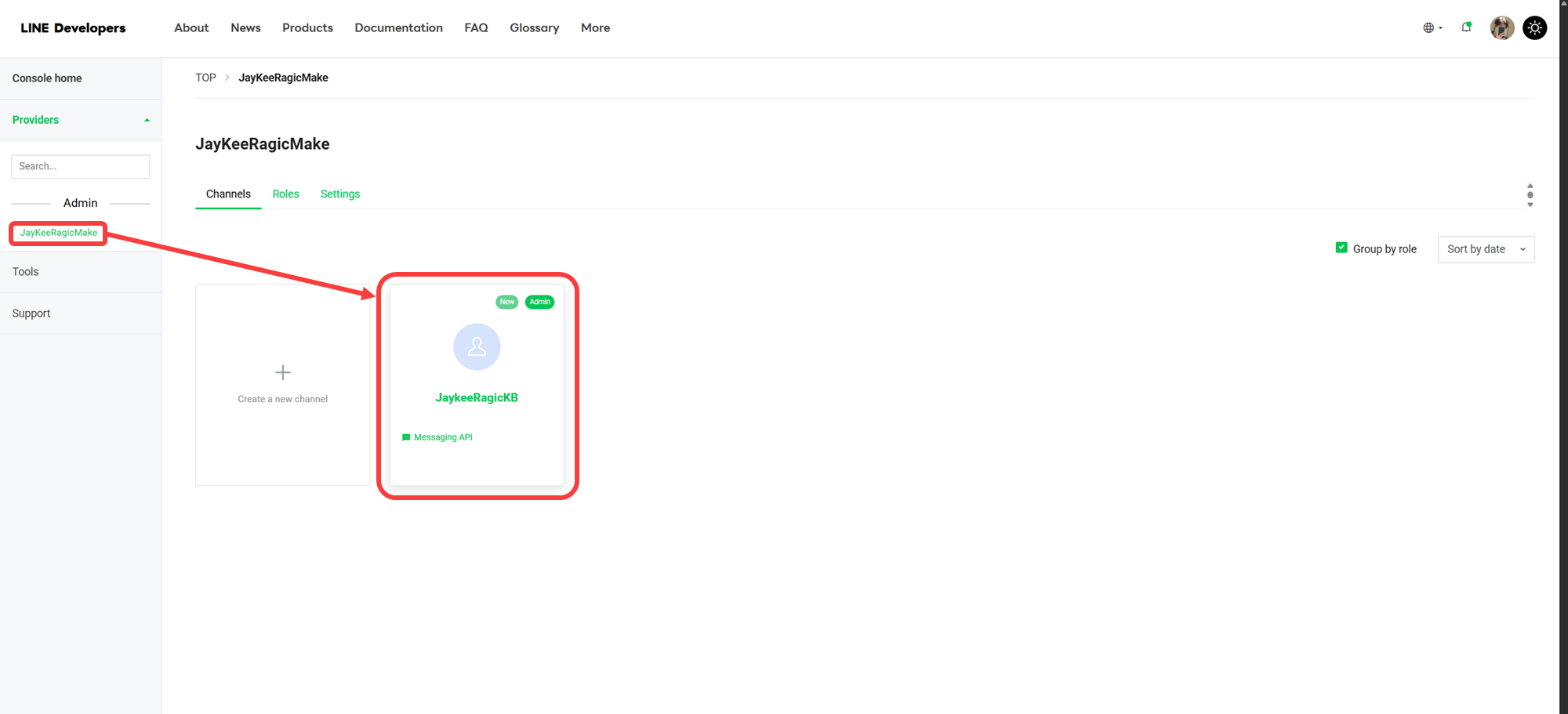Open the notifications bell
This screenshot has width=1568, height=714.
pyautogui.click(x=1466, y=27)
